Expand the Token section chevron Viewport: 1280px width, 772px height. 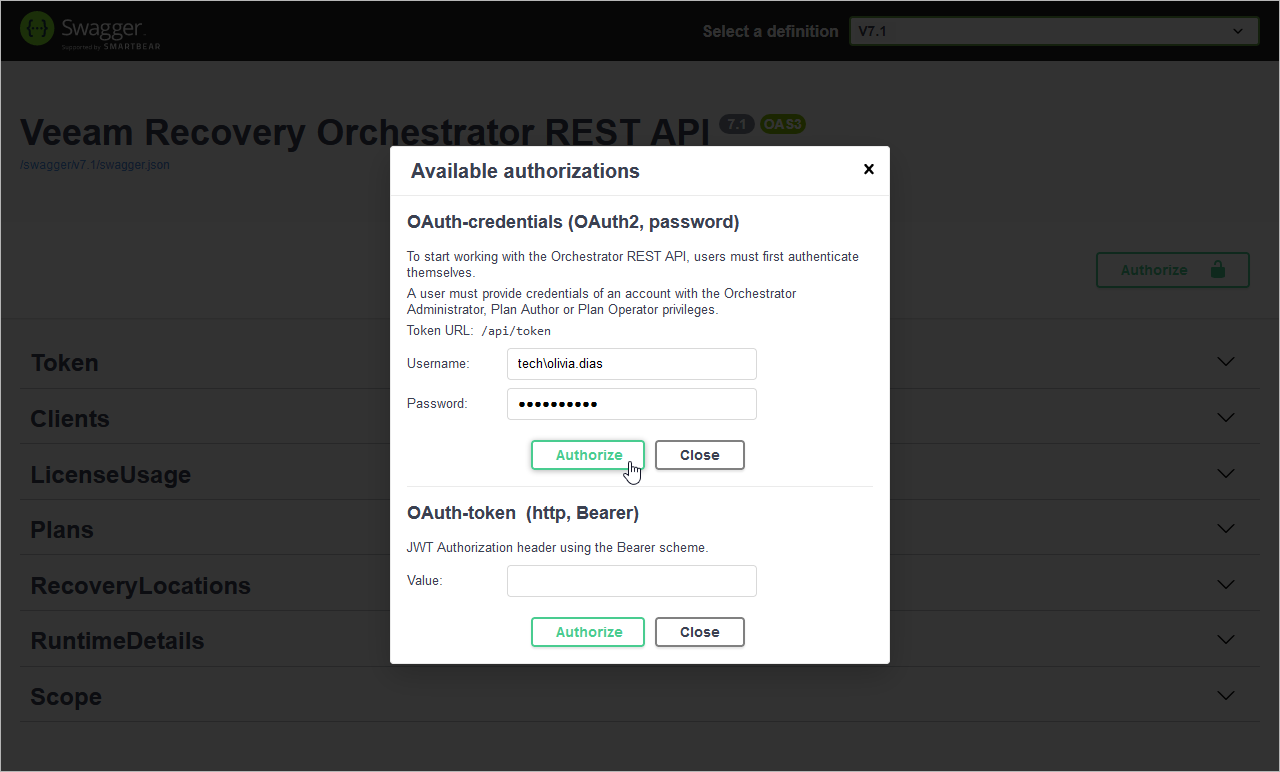click(1226, 362)
